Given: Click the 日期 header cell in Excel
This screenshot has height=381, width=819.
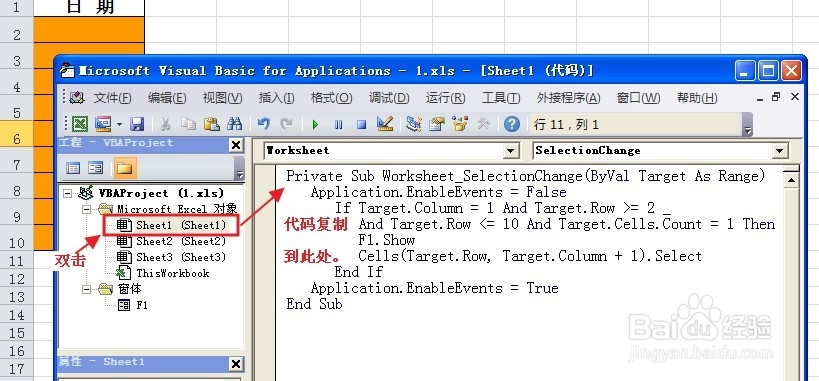Looking at the screenshot, I should click(x=89, y=8).
